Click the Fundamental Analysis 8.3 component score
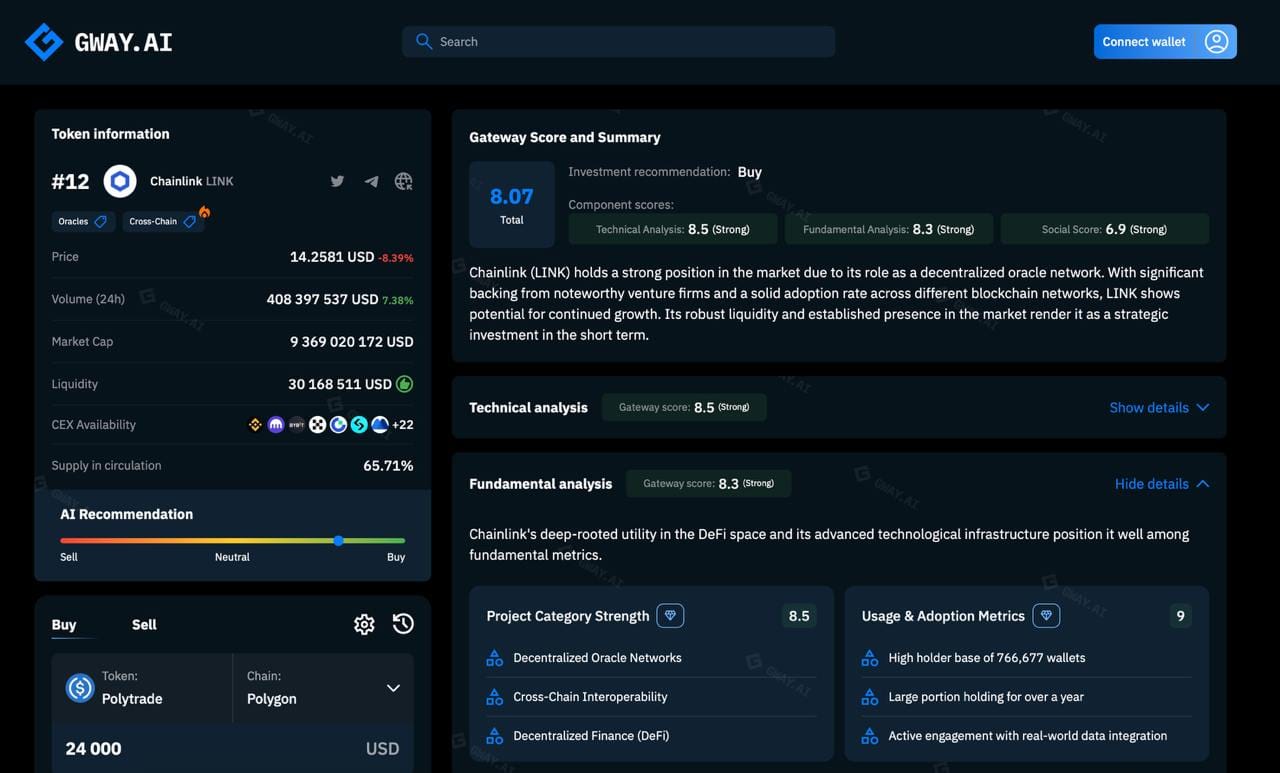 click(x=888, y=229)
